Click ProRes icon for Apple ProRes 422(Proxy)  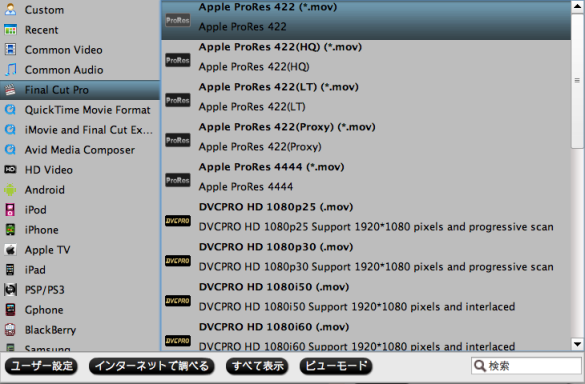click(x=178, y=140)
